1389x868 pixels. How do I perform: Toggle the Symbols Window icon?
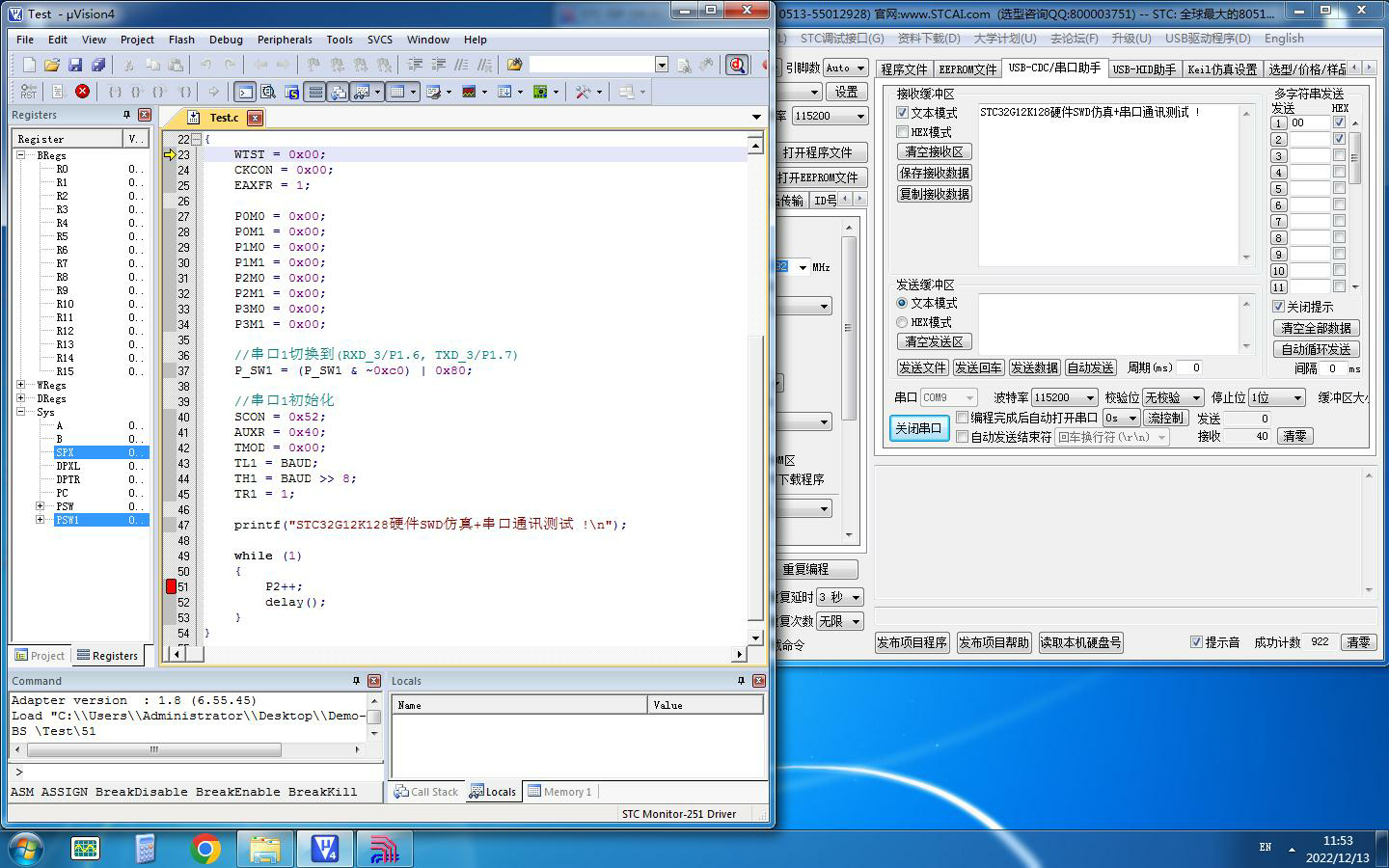tap(291, 92)
